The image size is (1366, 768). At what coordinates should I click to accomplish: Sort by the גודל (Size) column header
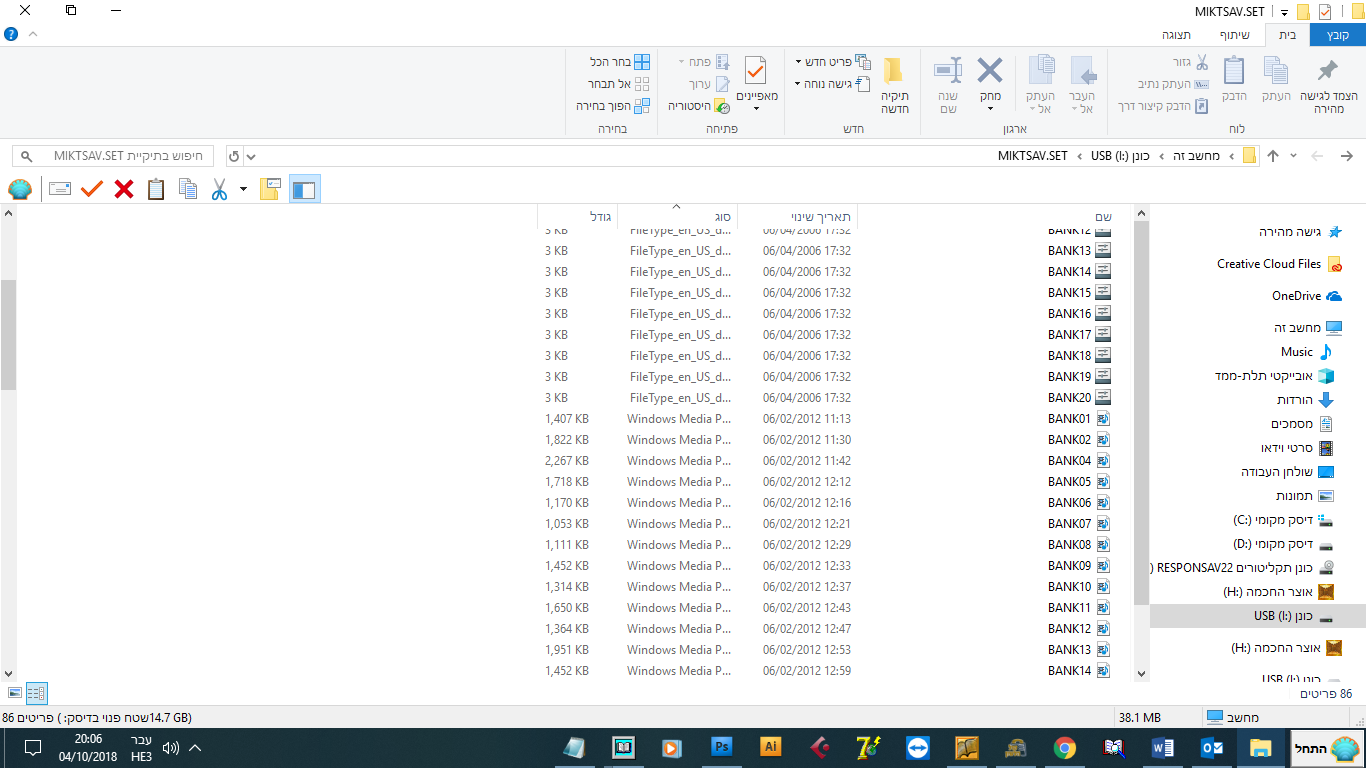[x=578, y=216]
